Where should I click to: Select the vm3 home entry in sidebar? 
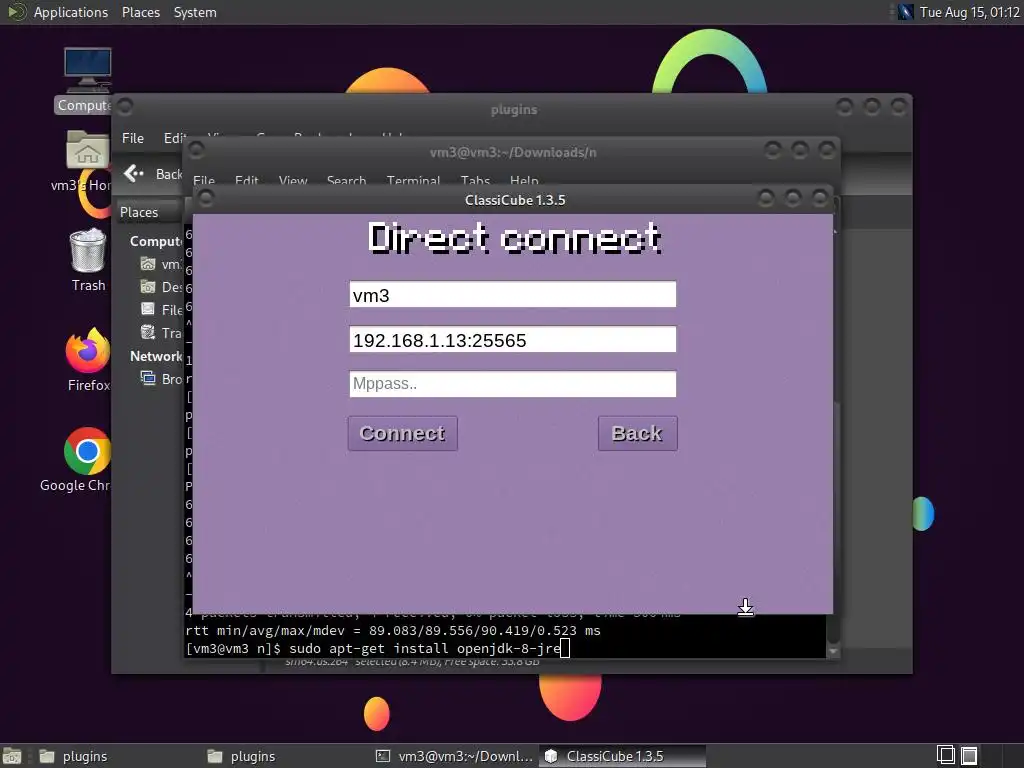coord(161,264)
